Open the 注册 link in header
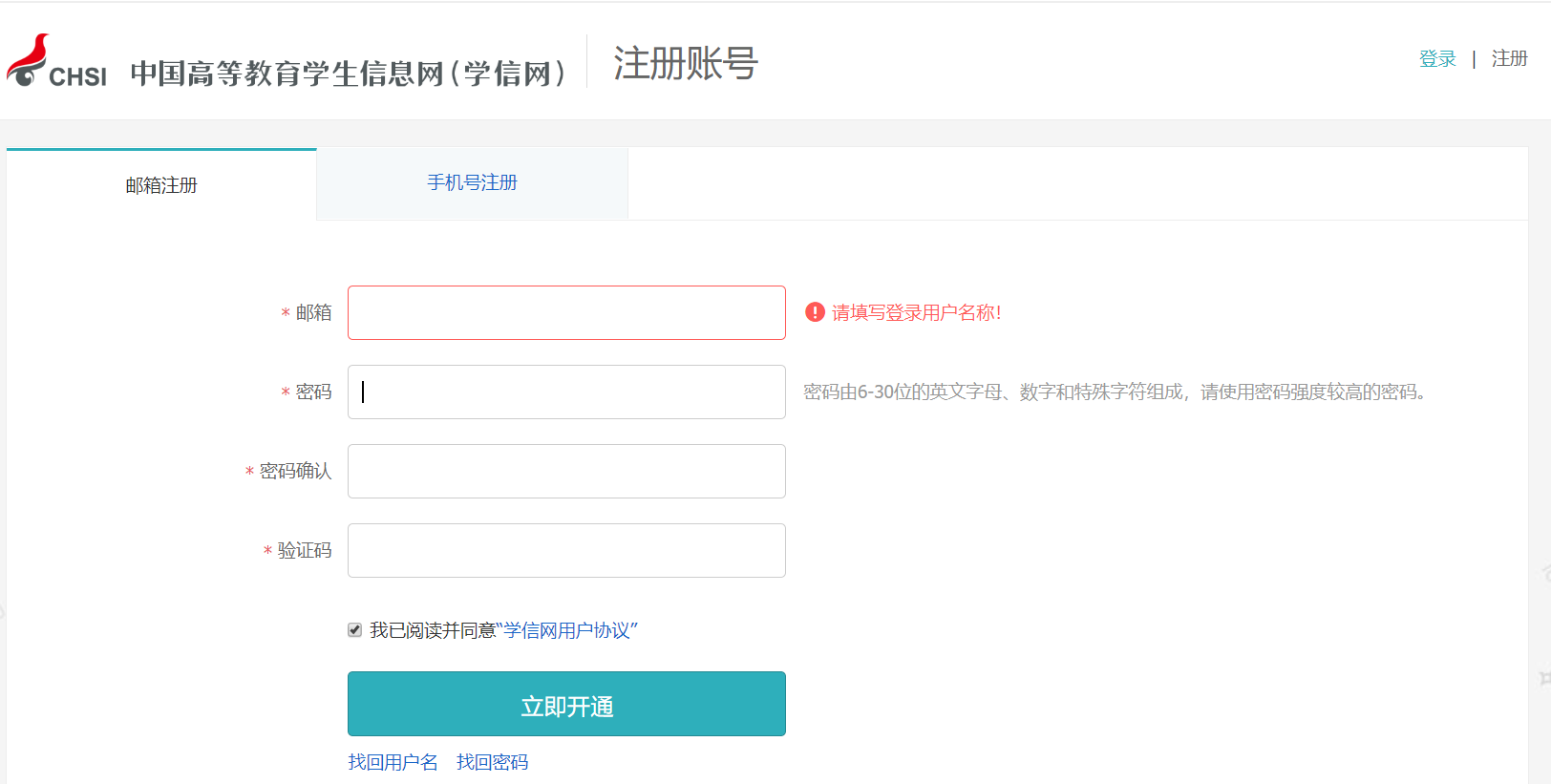1551x784 pixels. (1510, 59)
